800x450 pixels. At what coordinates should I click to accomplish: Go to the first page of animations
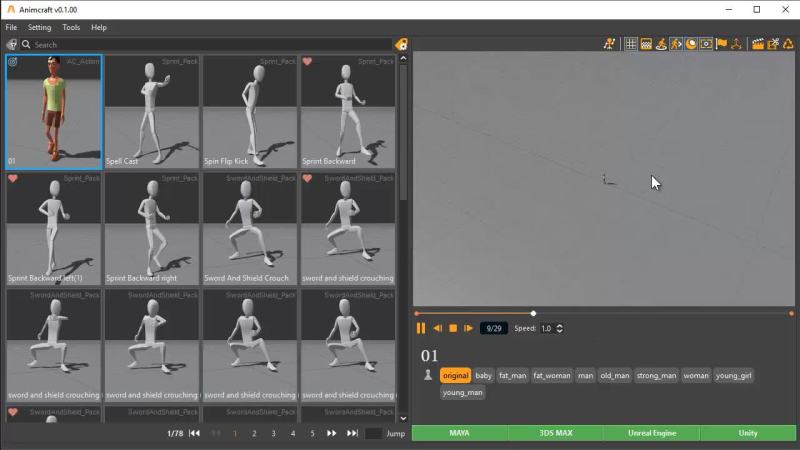pos(194,433)
